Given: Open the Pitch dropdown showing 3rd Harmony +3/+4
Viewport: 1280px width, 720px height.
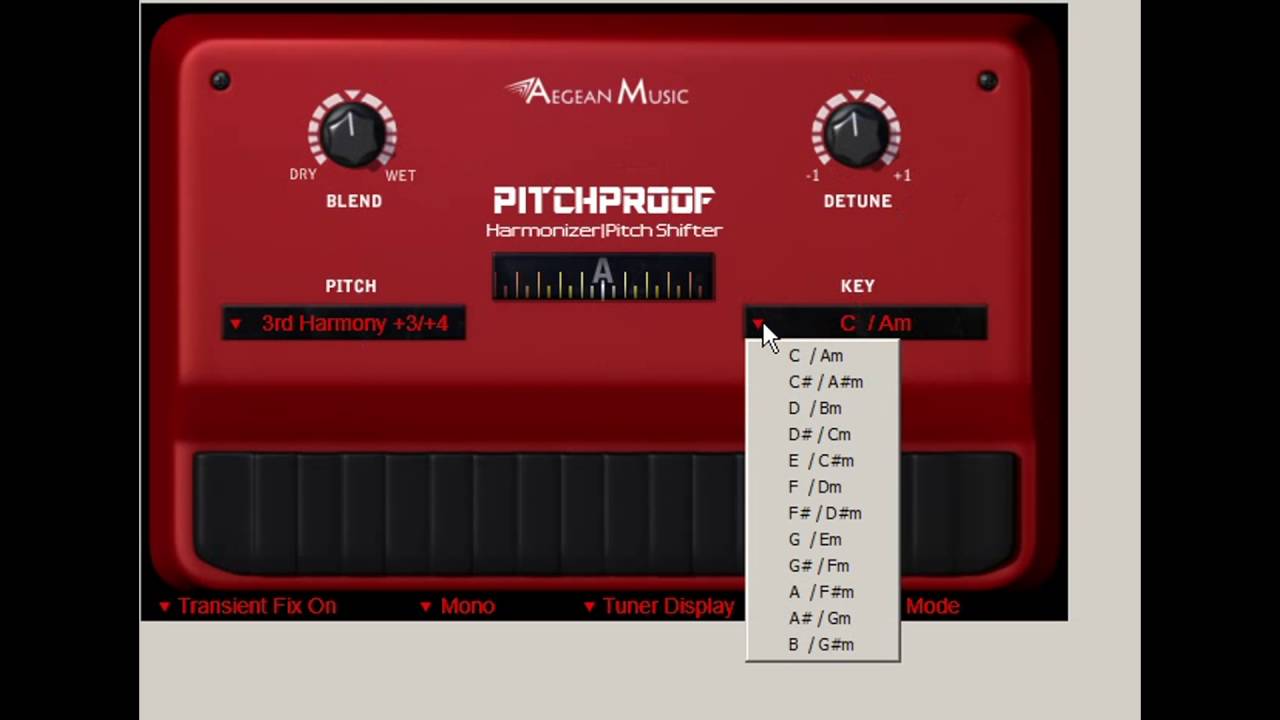Looking at the screenshot, I should [x=344, y=323].
